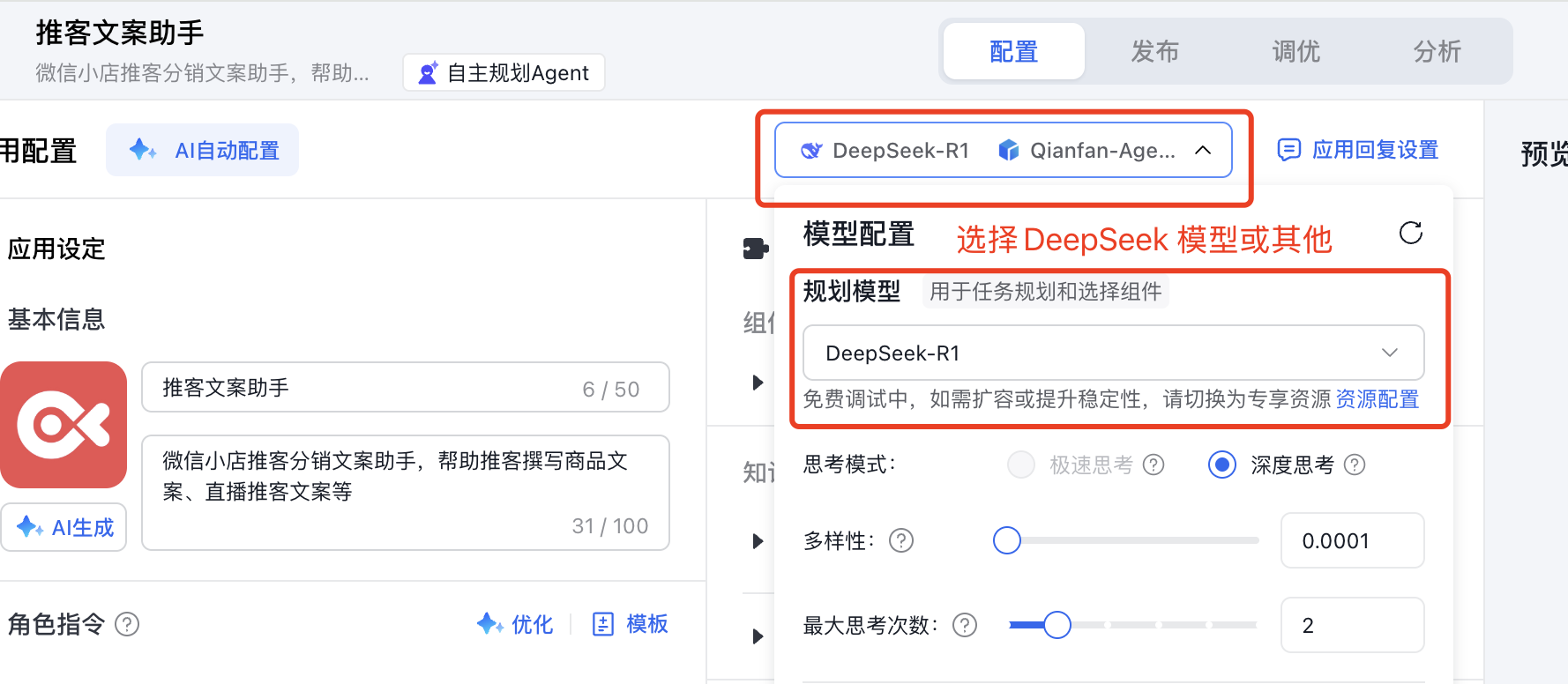Click the 最大思考次数 slider handle

[x=1057, y=625]
